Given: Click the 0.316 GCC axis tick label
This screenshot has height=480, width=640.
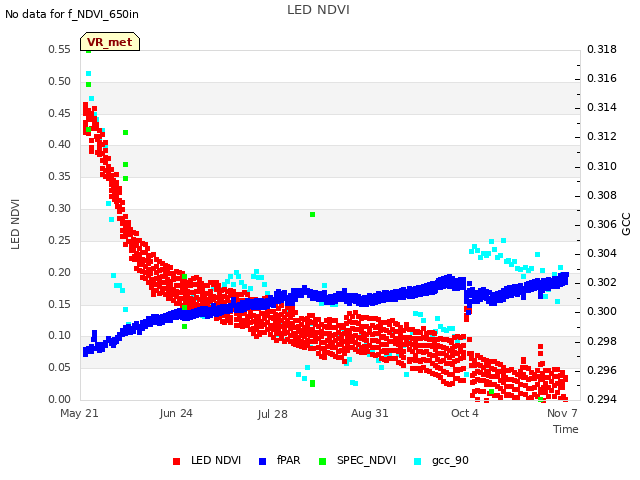Looking at the screenshot, I should click(602, 78).
